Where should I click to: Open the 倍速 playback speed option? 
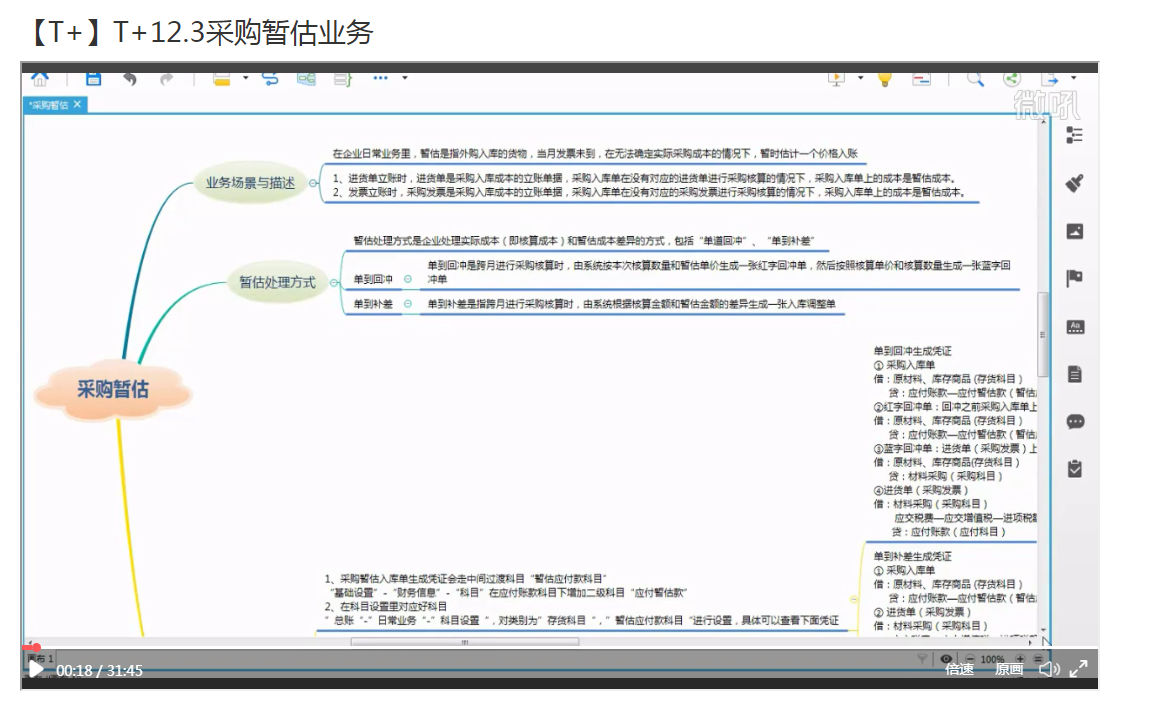click(960, 670)
